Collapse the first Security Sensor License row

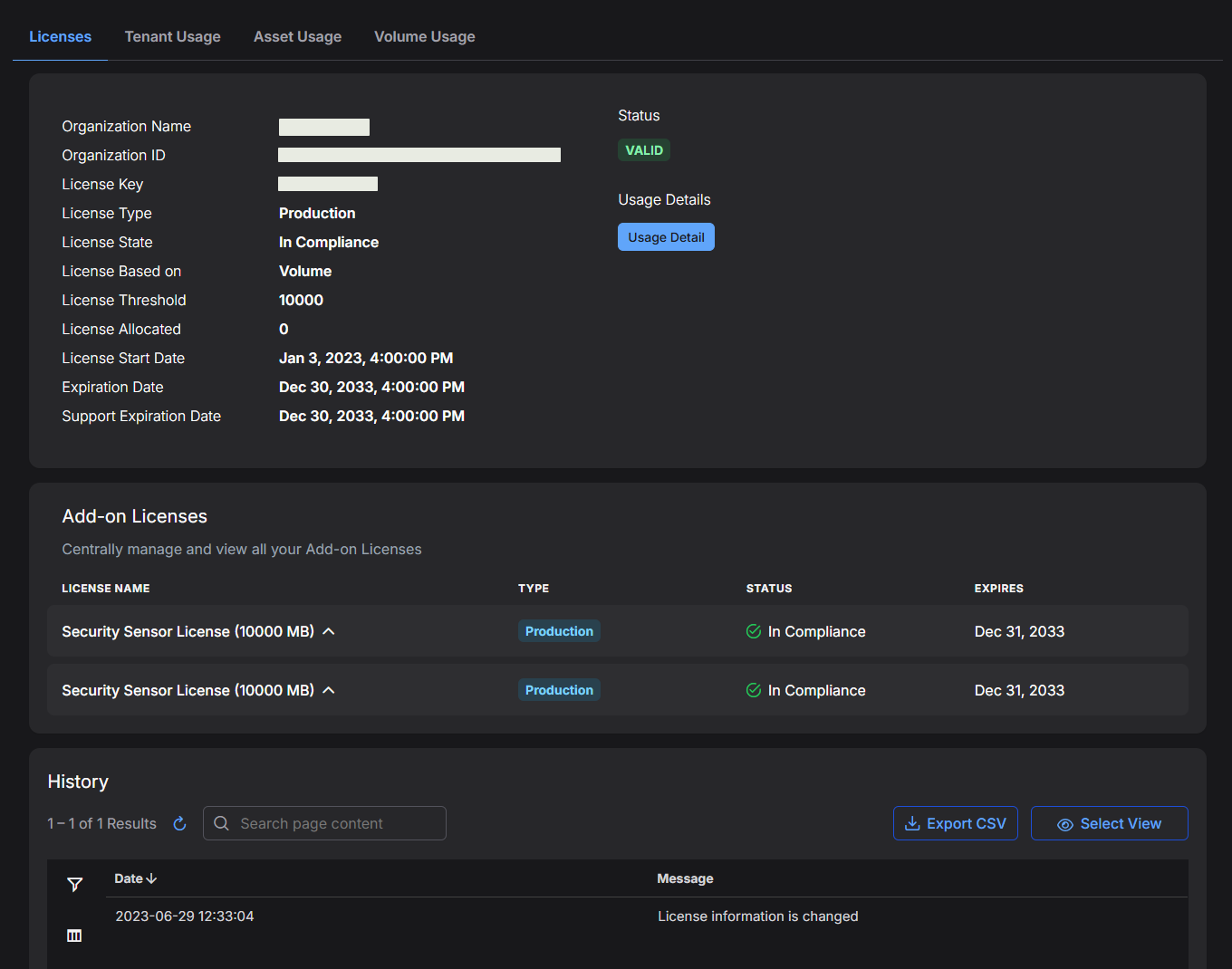pos(329,631)
